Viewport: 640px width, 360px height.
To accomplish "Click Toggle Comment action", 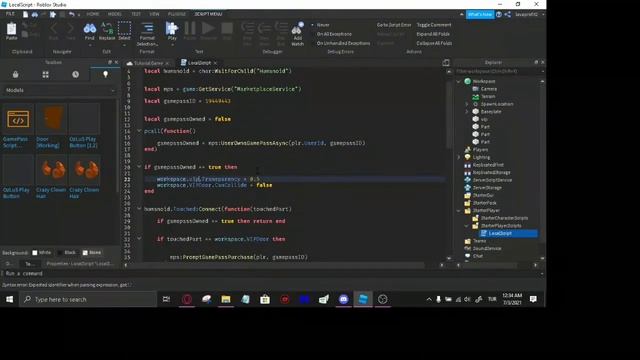I will 434,25.
